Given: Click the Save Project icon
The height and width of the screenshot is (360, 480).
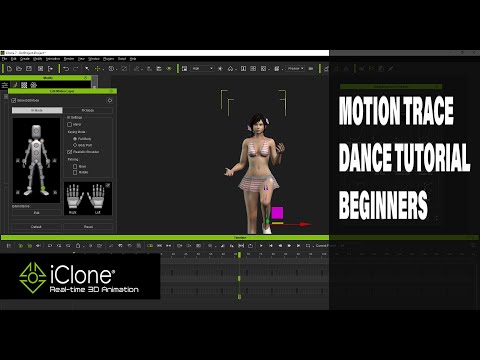Looking at the screenshot, I should coord(29,69).
